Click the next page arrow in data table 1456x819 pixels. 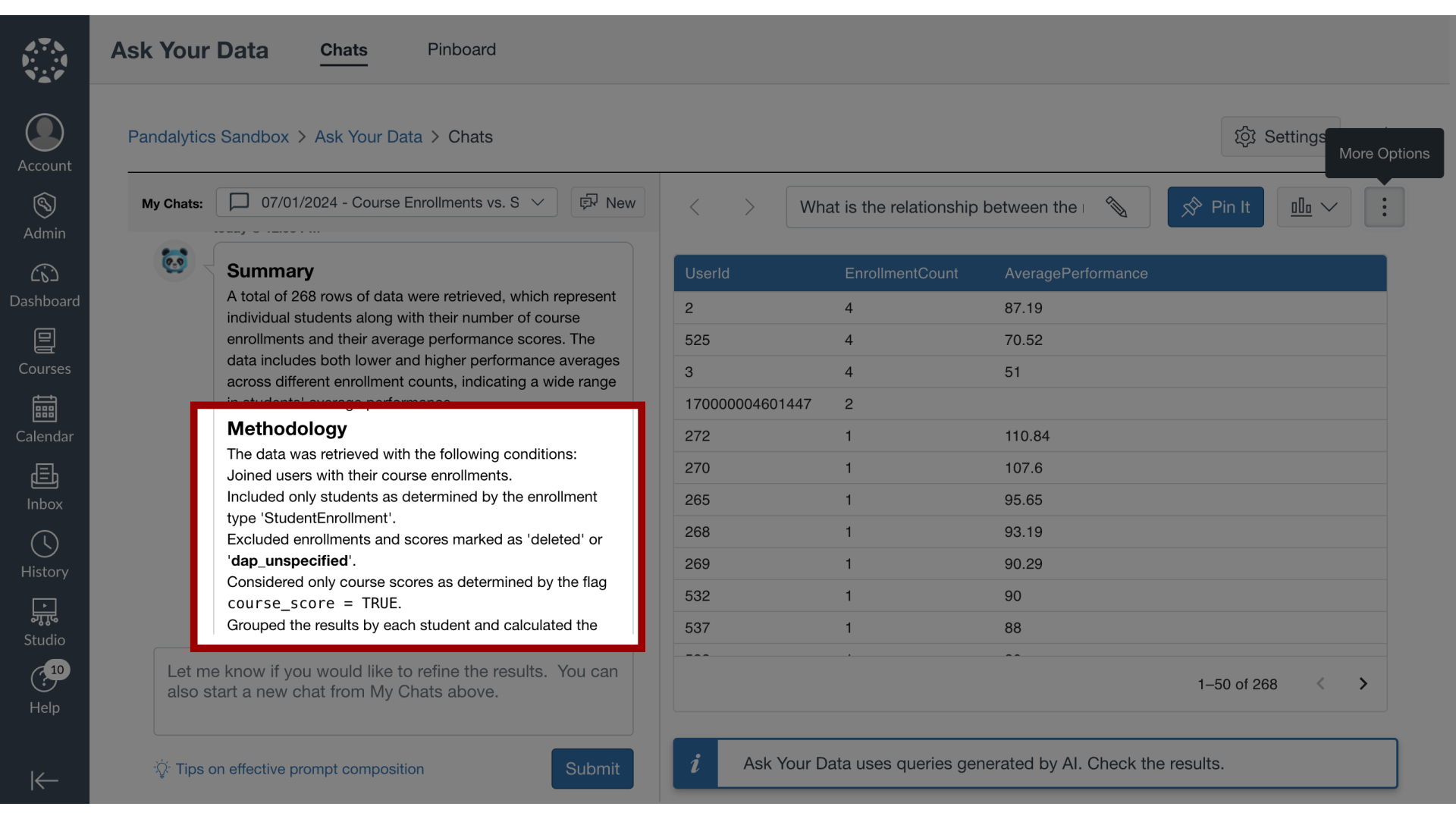point(1363,684)
